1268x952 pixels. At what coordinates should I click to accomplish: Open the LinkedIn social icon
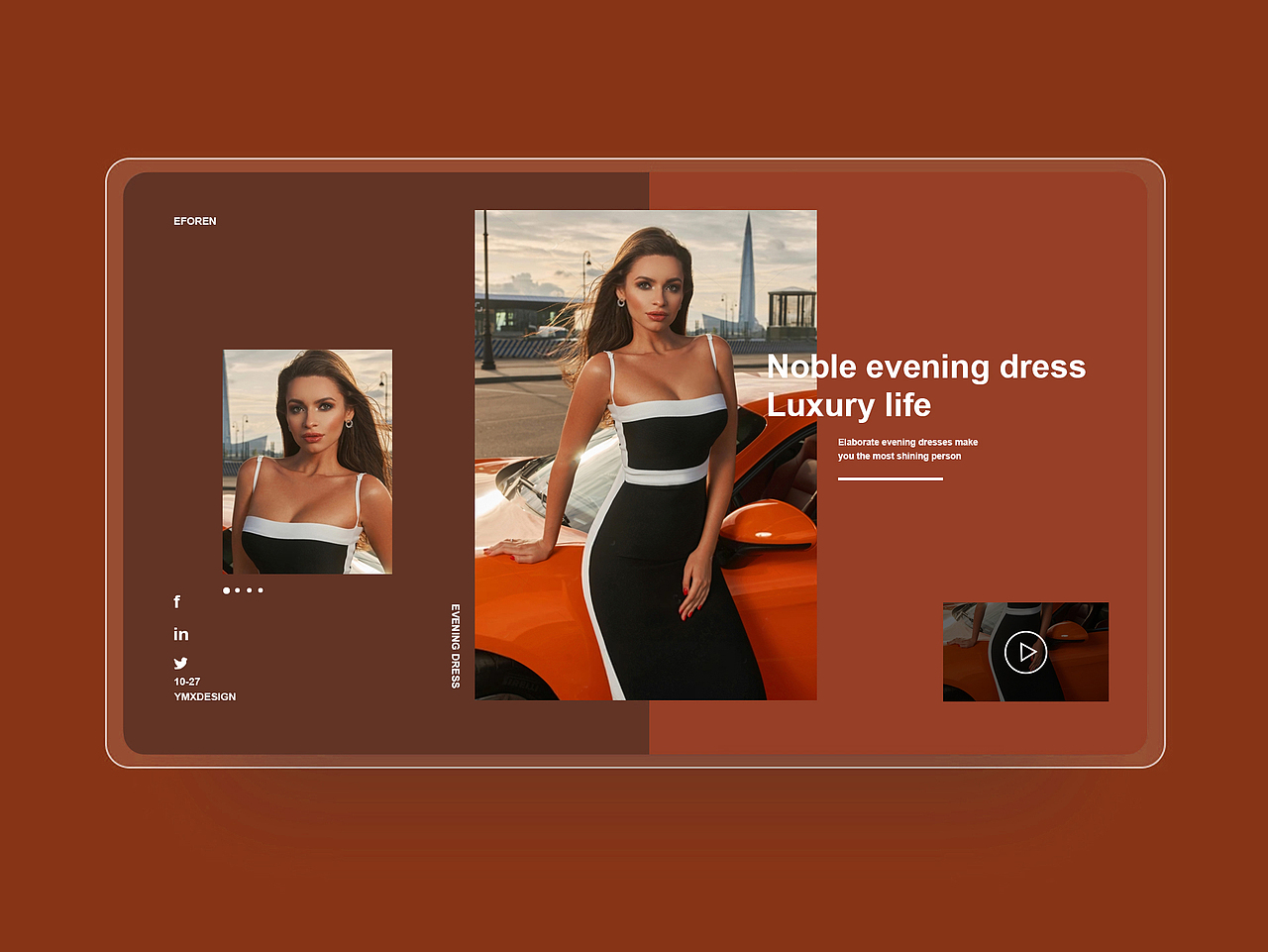click(x=181, y=634)
